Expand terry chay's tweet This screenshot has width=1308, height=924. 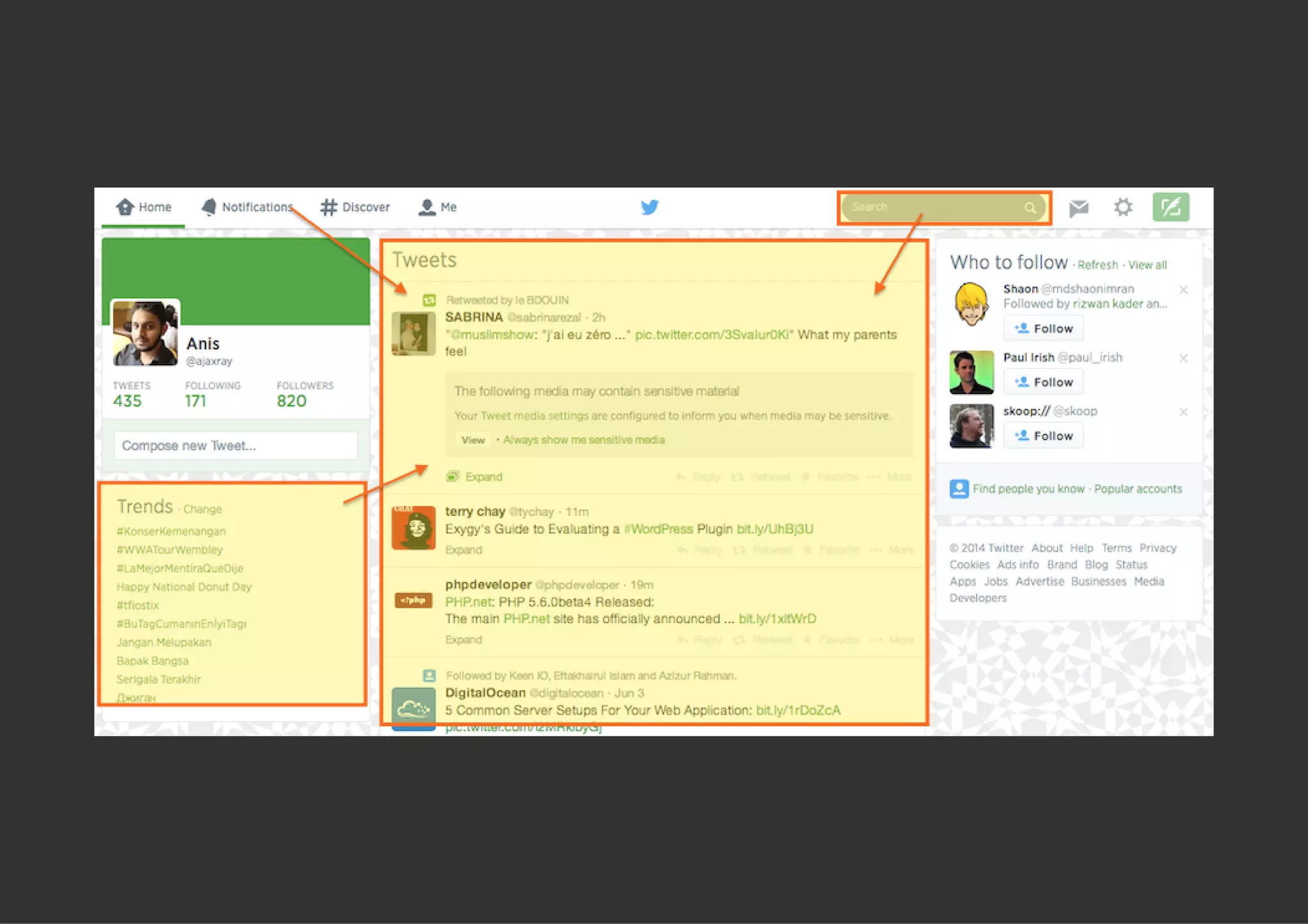pos(464,550)
